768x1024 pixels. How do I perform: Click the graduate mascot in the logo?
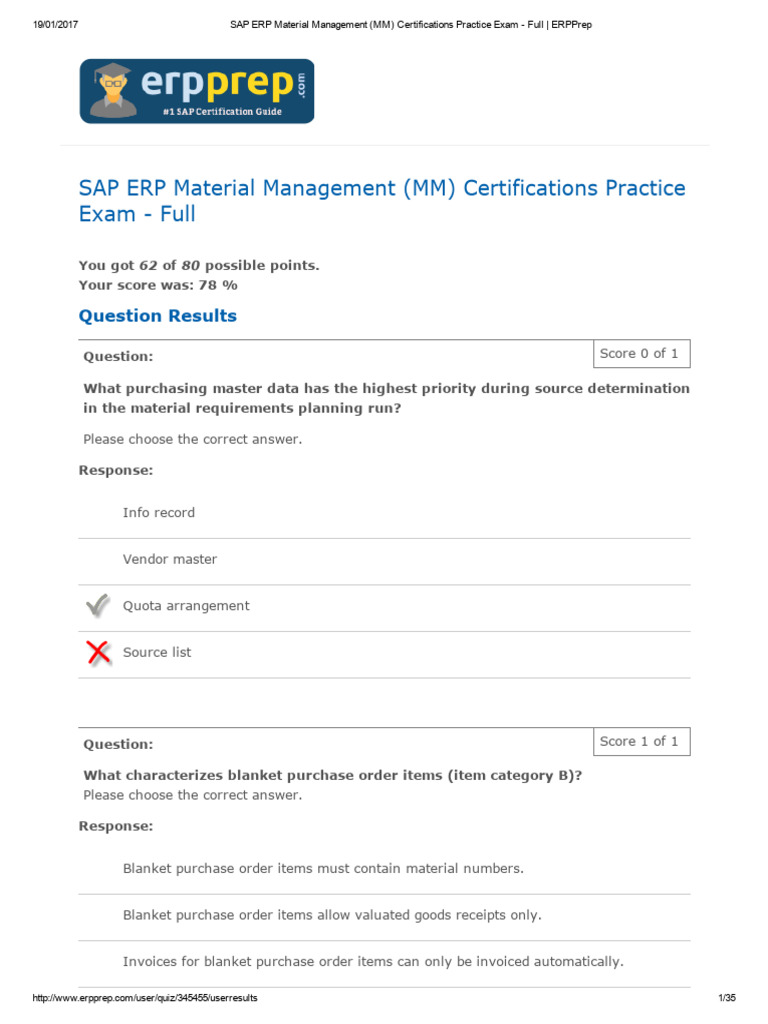pos(111,90)
